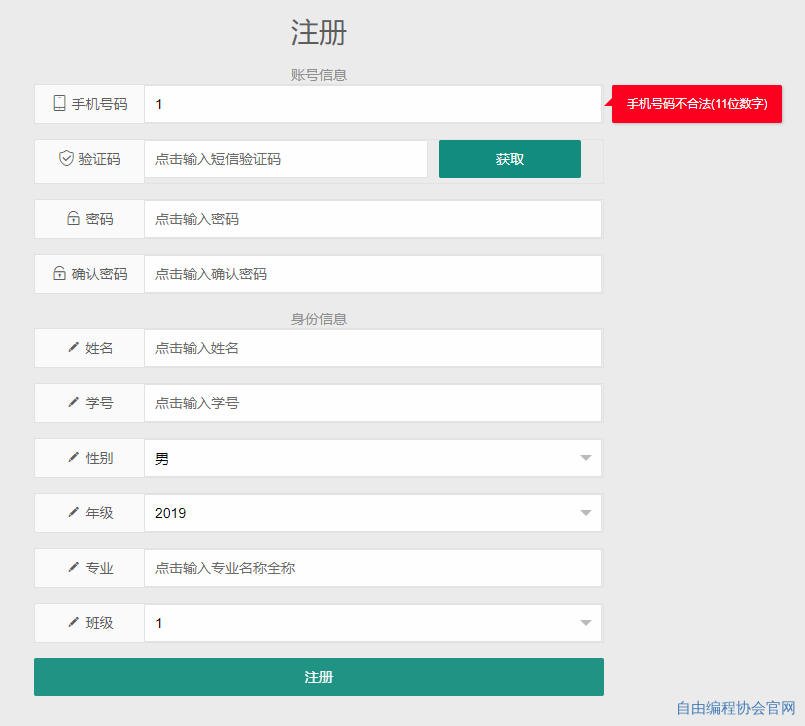Focus the 点击输入密码 password field
Image resolution: width=805 pixels, height=726 pixels.
[373, 219]
